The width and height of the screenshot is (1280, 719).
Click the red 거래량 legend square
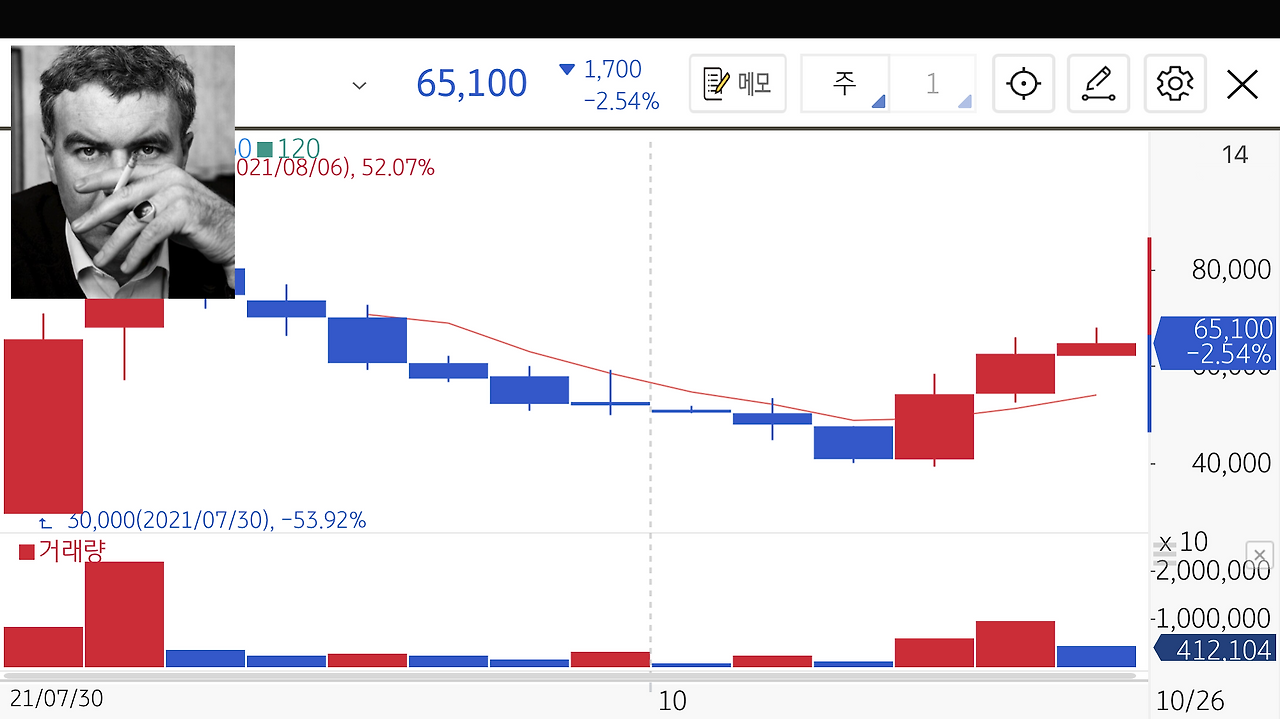point(27,551)
